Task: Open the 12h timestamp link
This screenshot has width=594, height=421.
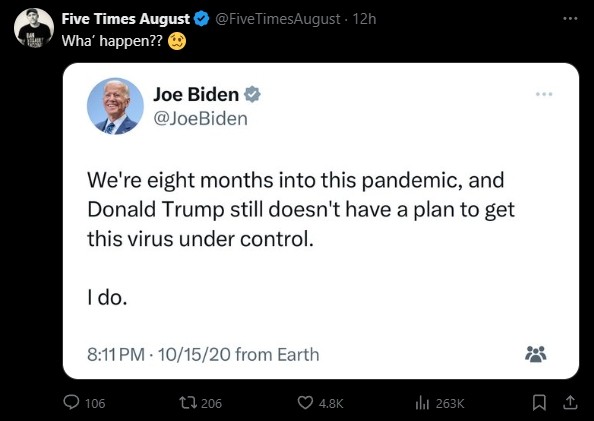Action: tap(364, 19)
